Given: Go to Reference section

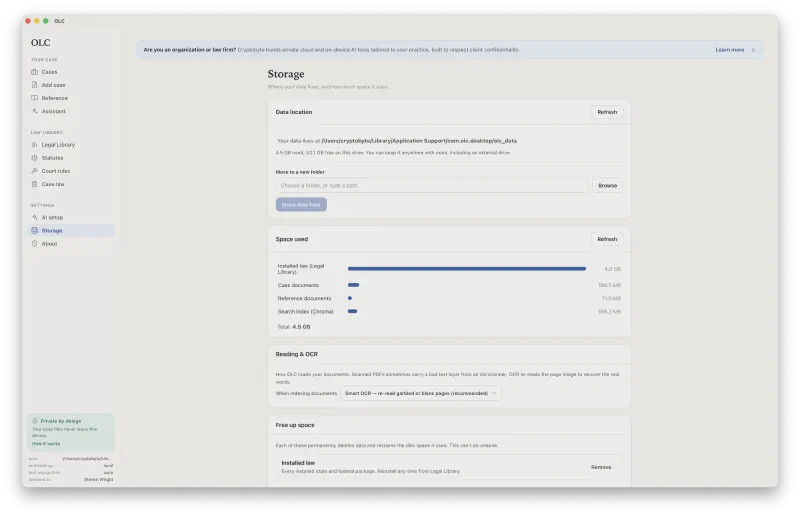Looking at the screenshot, I should point(71,98).
